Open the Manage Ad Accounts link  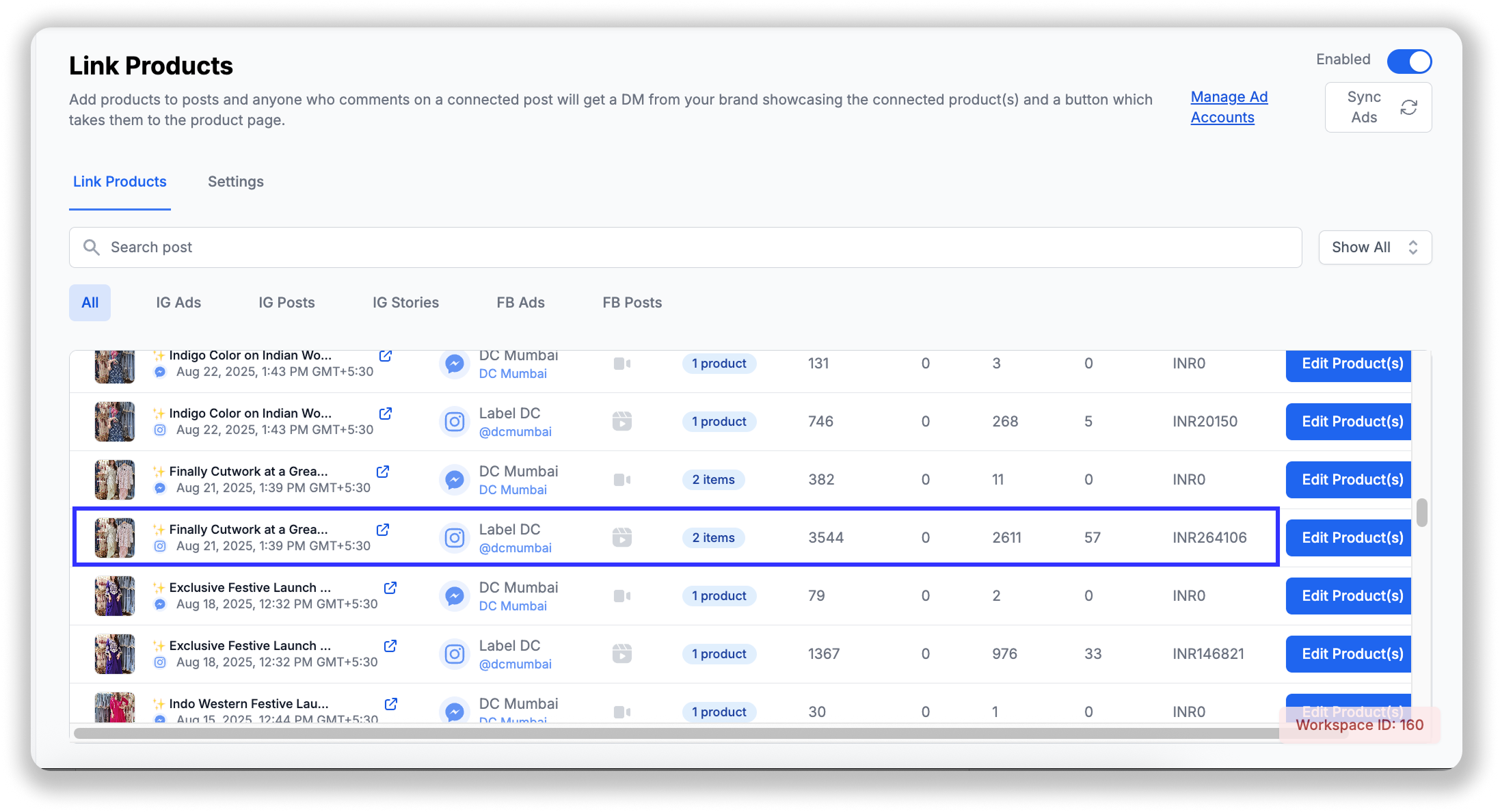(x=1229, y=107)
